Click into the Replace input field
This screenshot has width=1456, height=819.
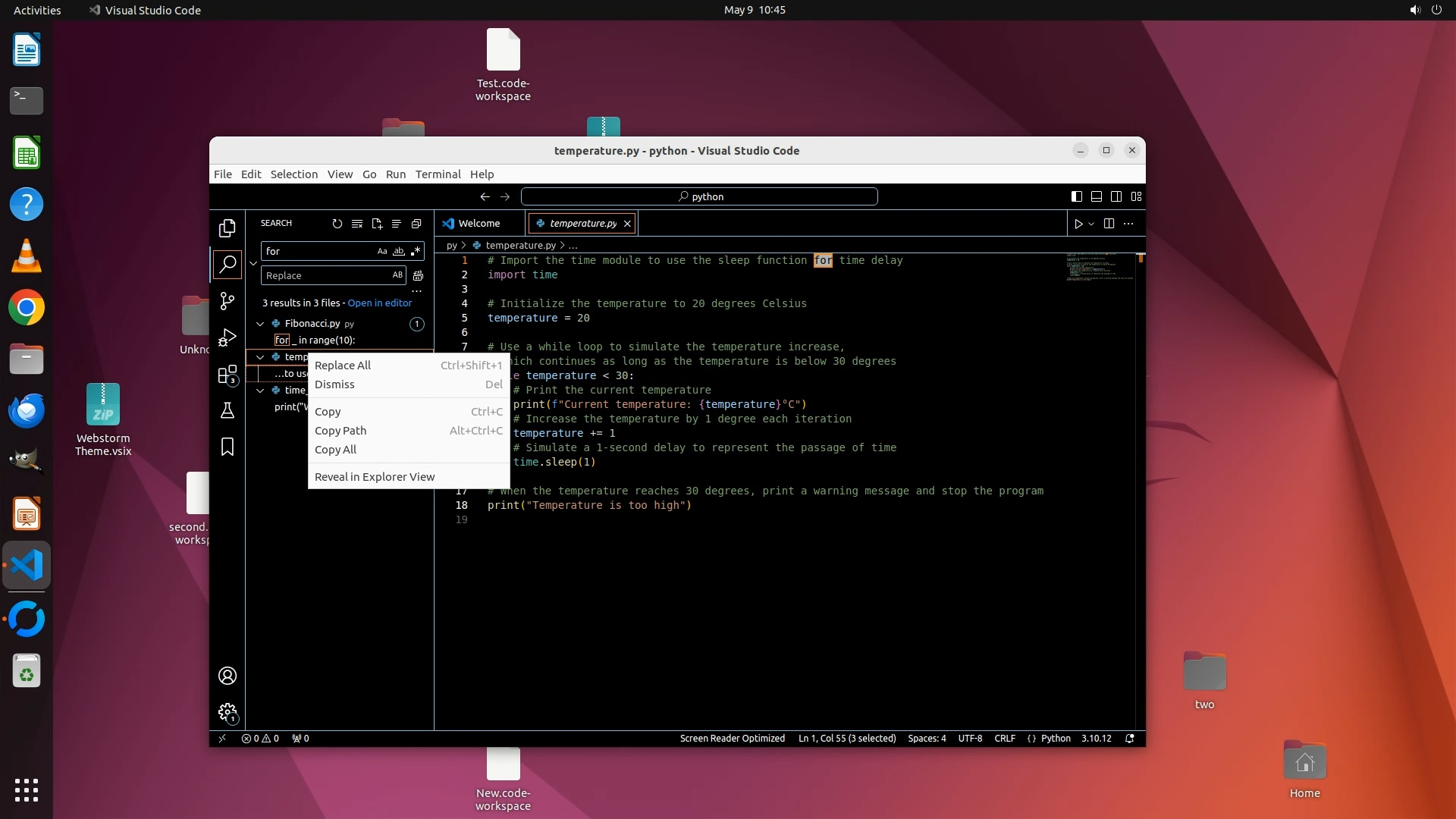(326, 275)
